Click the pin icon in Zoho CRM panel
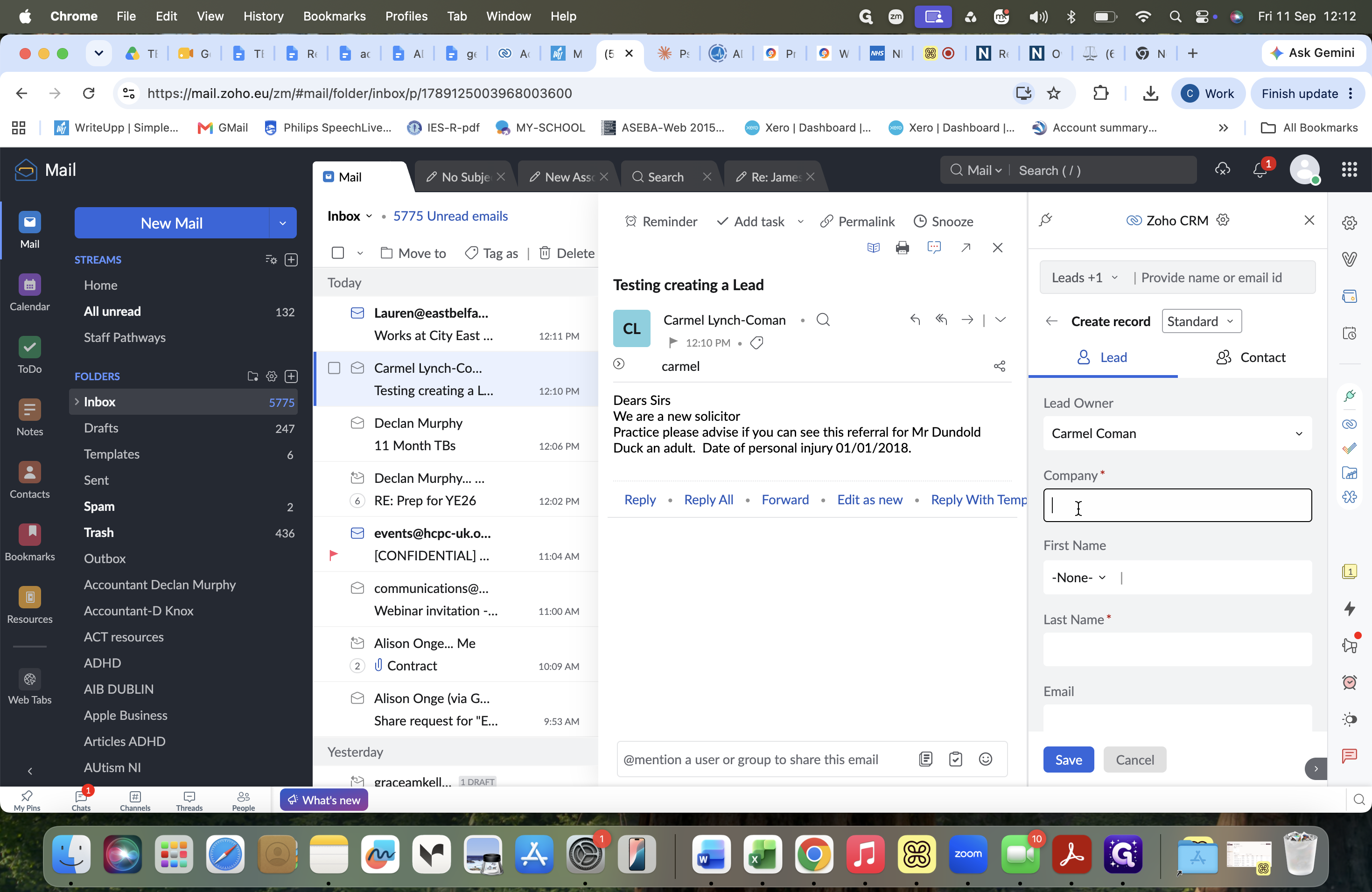This screenshot has height=892, width=1372. pyautogui.click(x=1046, y=220)
